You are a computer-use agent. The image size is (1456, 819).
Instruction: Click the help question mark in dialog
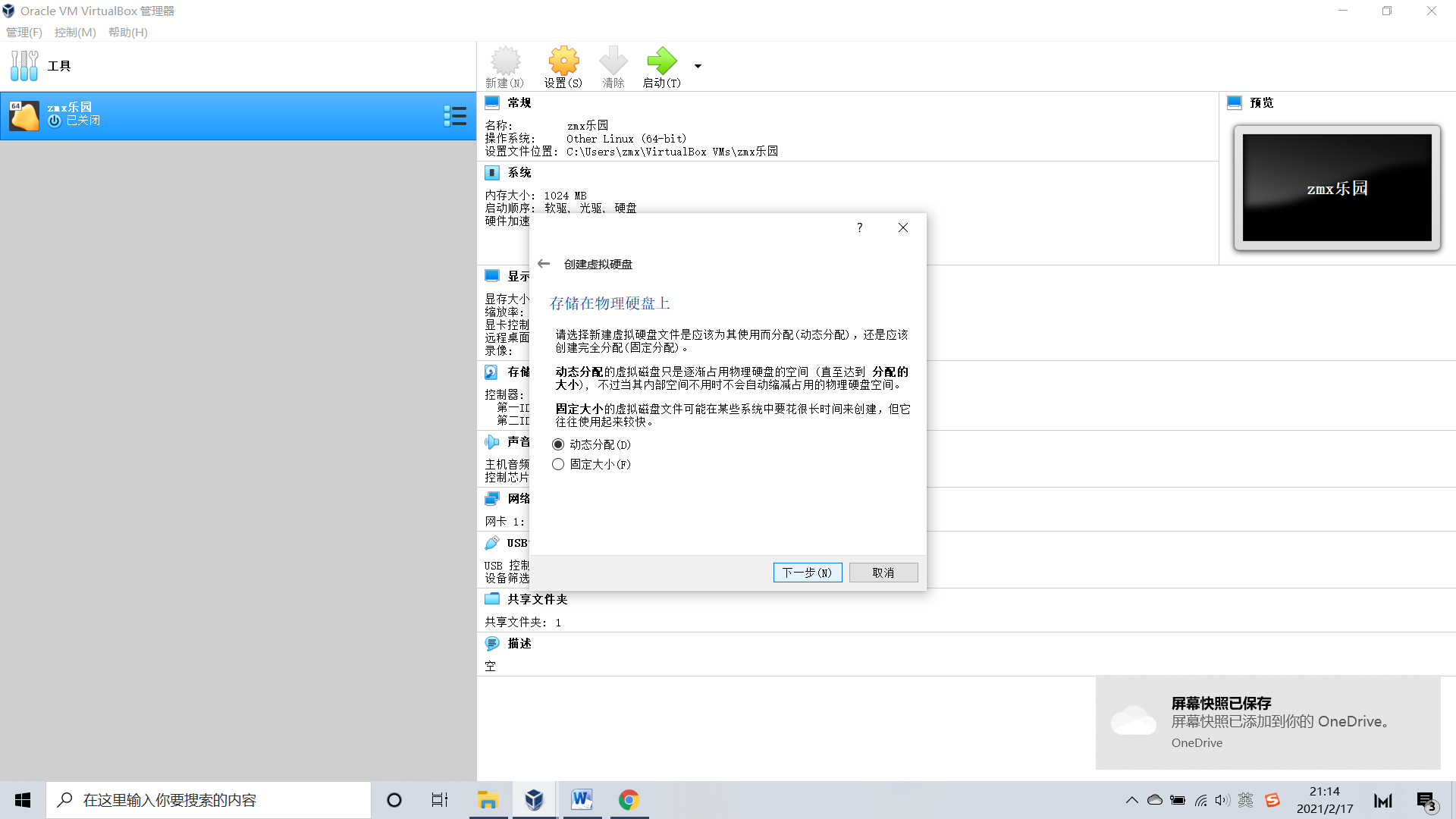859,227
